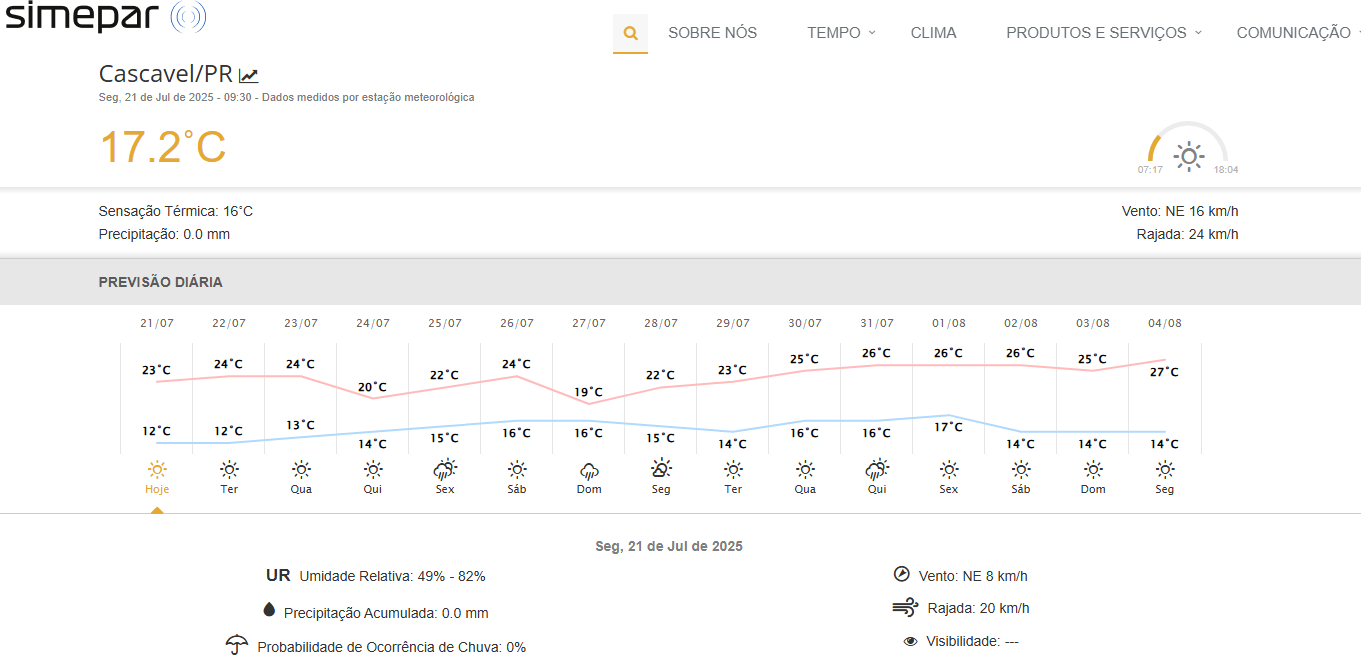Click the PREVISÃO DIÁRIA heading

161,282
